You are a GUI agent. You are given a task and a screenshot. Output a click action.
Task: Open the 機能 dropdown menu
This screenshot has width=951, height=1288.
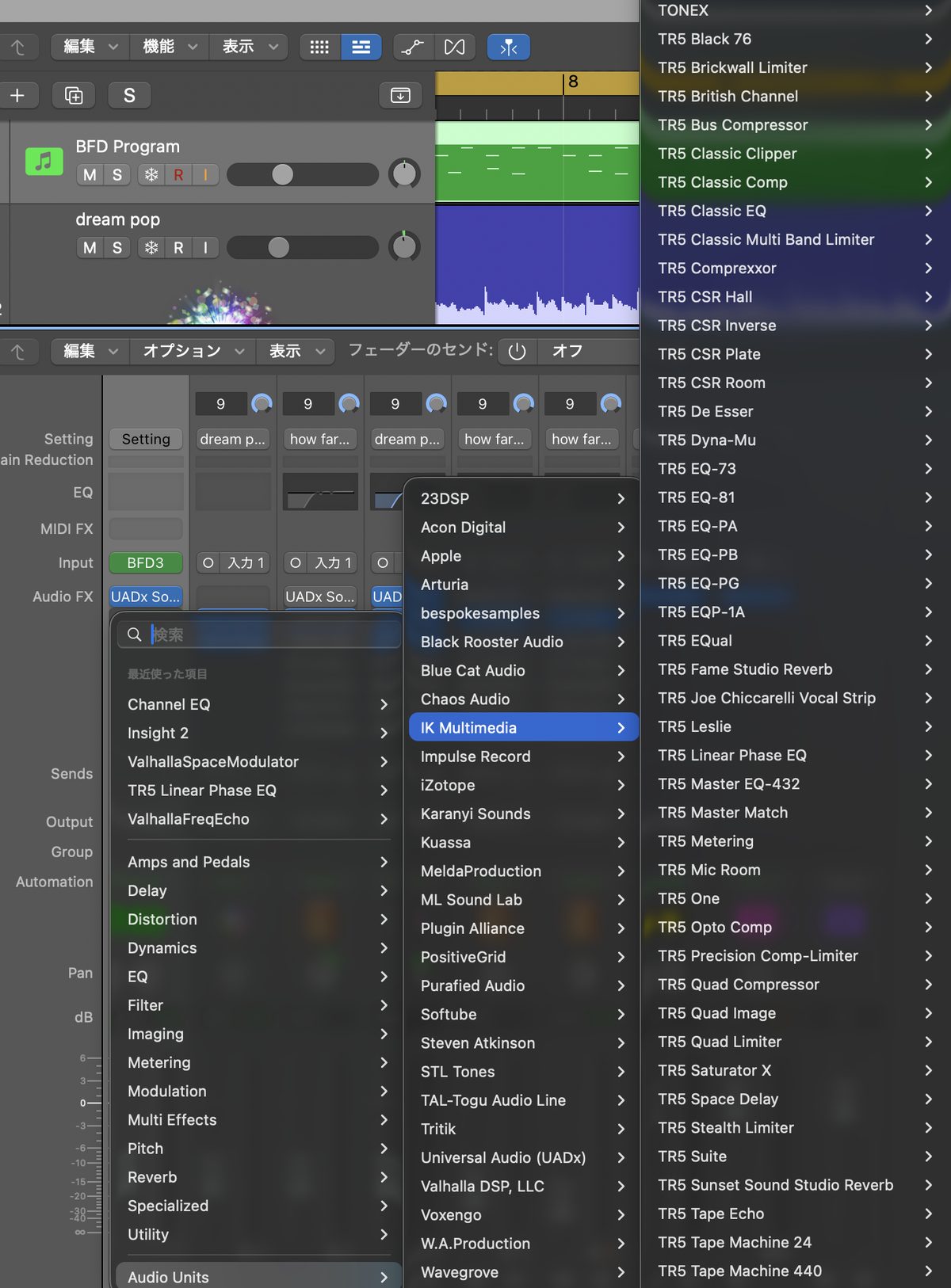point(170,48)
